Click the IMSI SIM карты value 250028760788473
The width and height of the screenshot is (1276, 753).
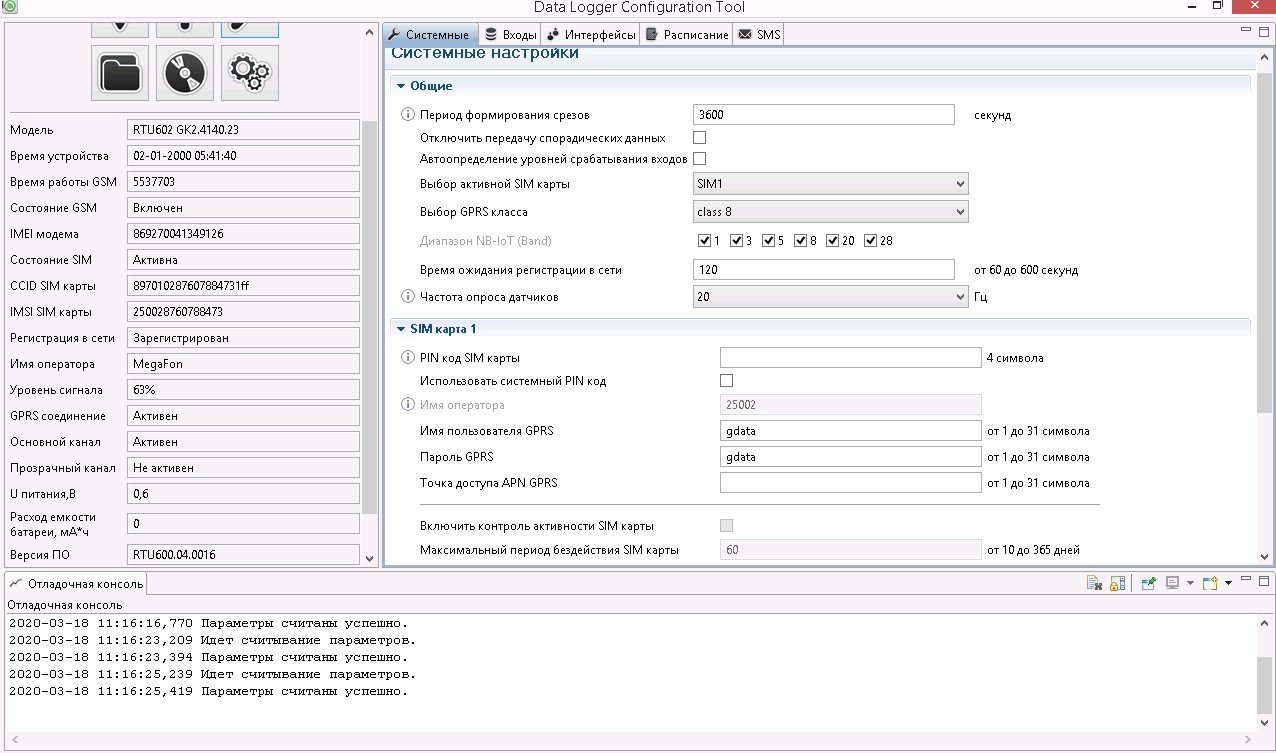(x=243, y=312)
